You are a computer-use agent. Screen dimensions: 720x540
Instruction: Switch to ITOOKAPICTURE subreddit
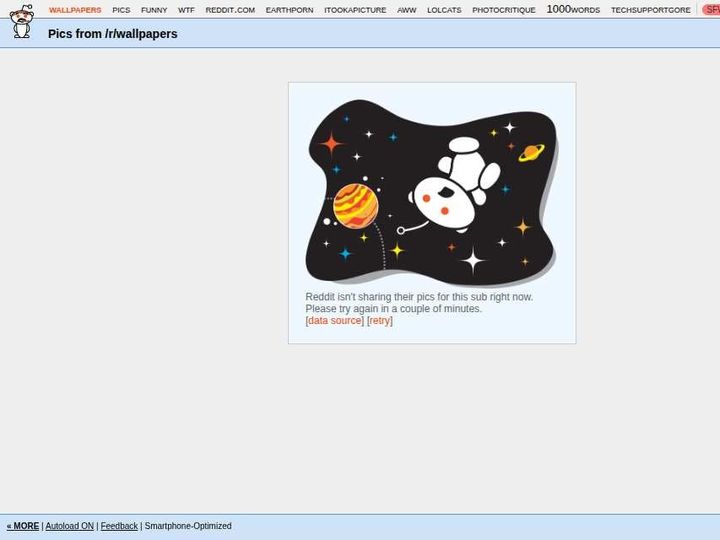355,10
